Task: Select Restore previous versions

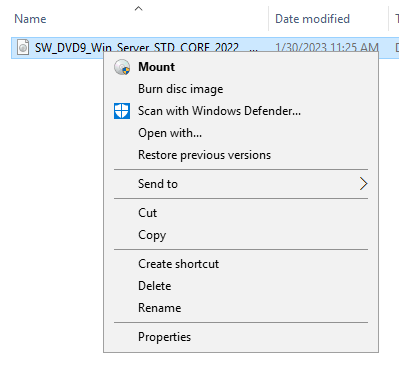Action: (241, 155)
